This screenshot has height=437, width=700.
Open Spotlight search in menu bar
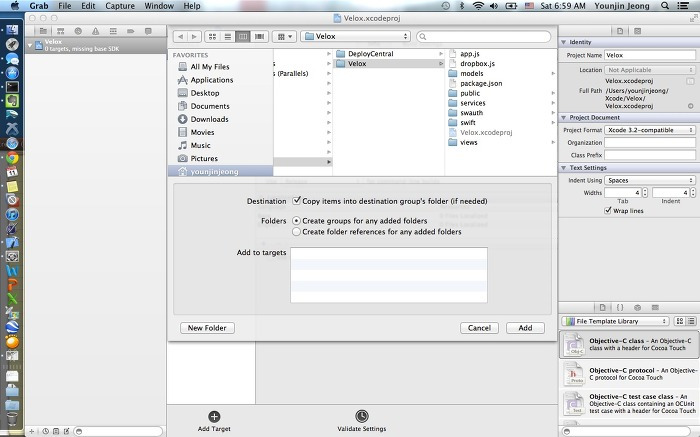tap(665, 6)
